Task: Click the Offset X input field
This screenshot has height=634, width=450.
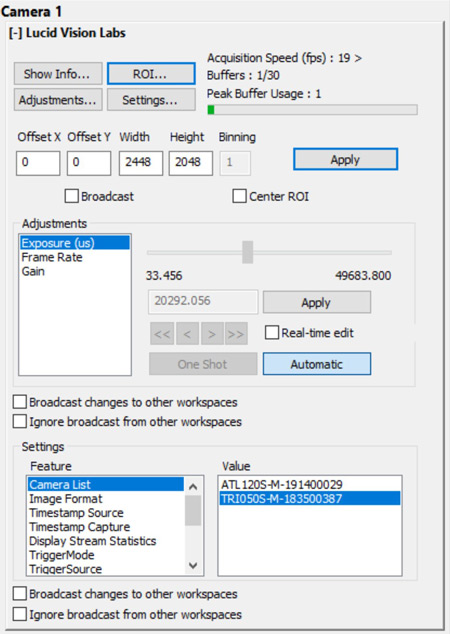Action: [x=38, y=163]
